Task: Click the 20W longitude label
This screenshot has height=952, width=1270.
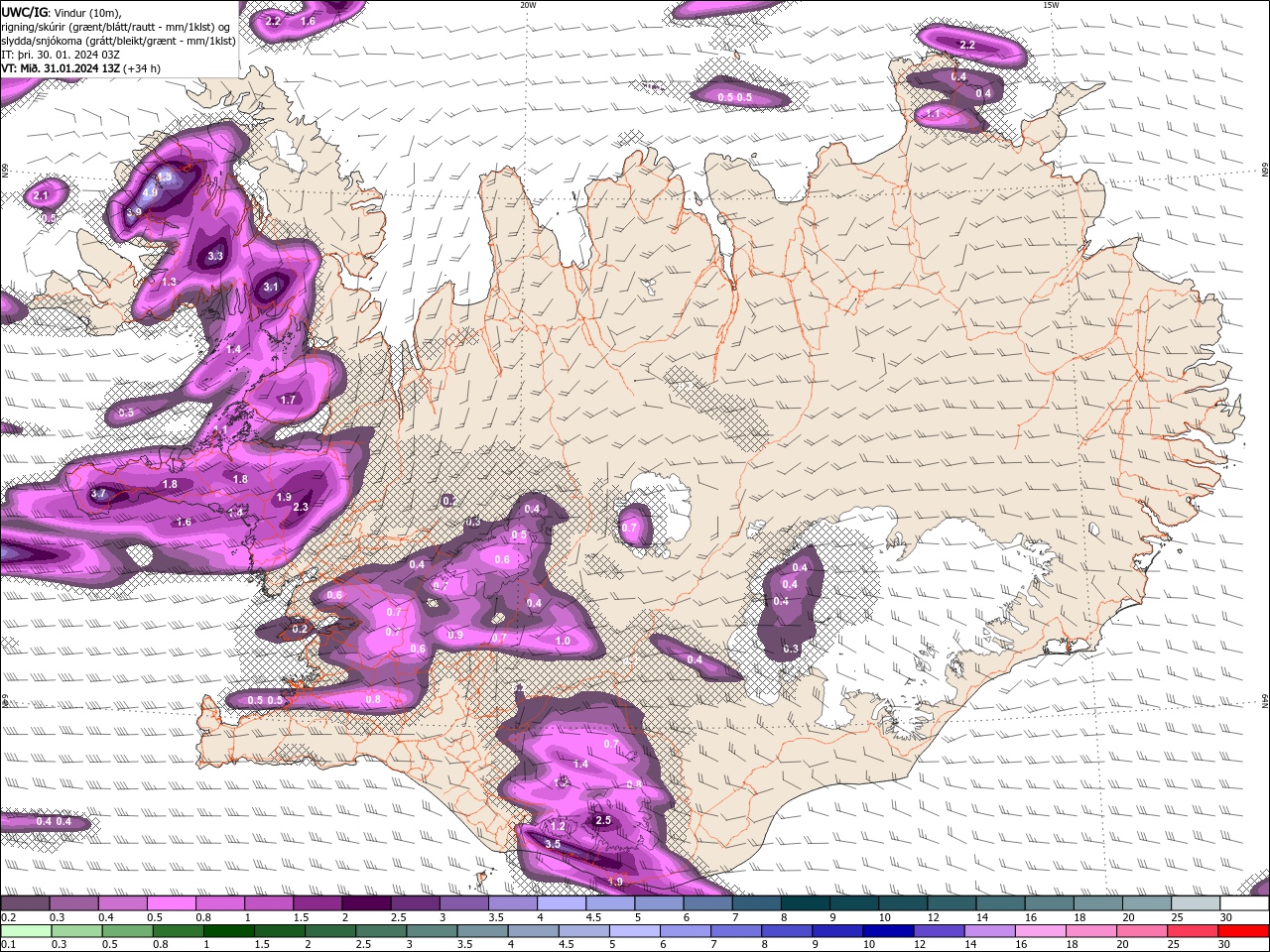Action: [528, 5]
